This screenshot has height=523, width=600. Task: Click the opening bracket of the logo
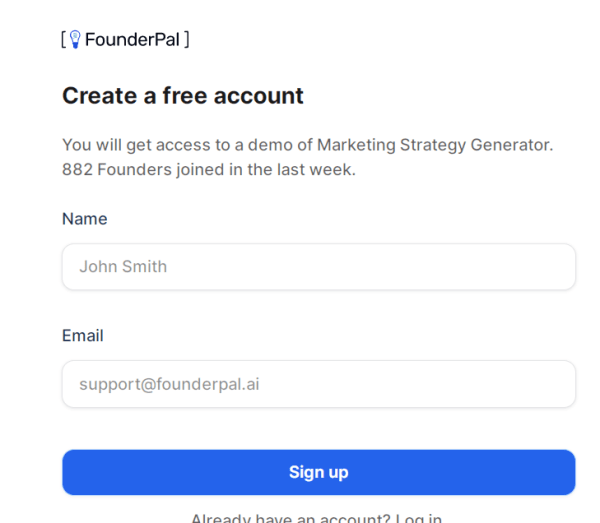[x=64, y=40]
